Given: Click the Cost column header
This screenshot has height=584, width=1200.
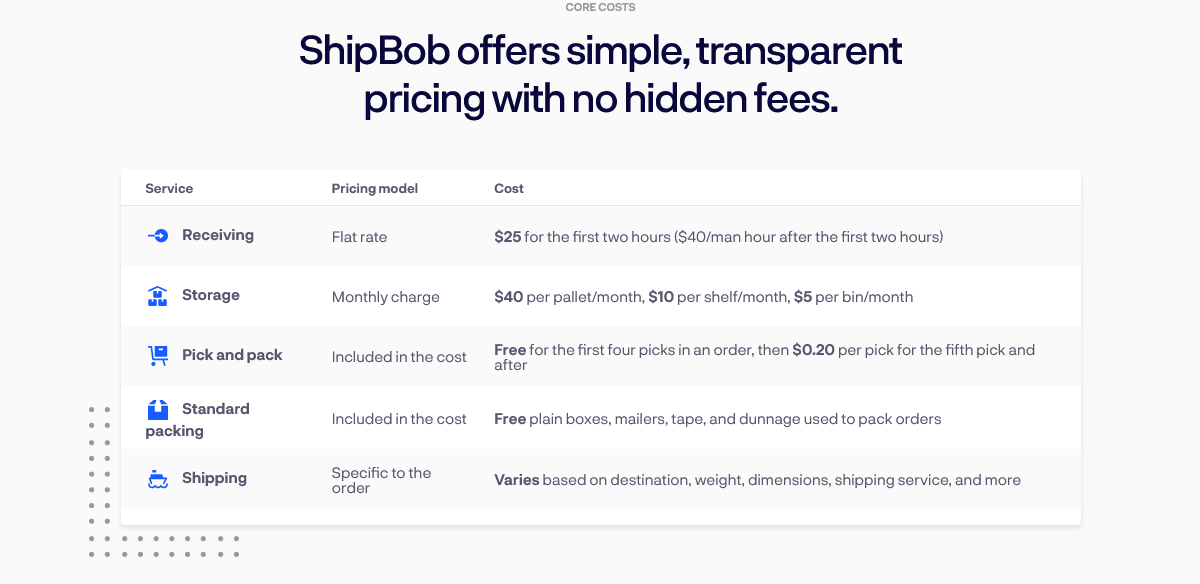Looking at the screenshot, I should [x=509, y=188].
